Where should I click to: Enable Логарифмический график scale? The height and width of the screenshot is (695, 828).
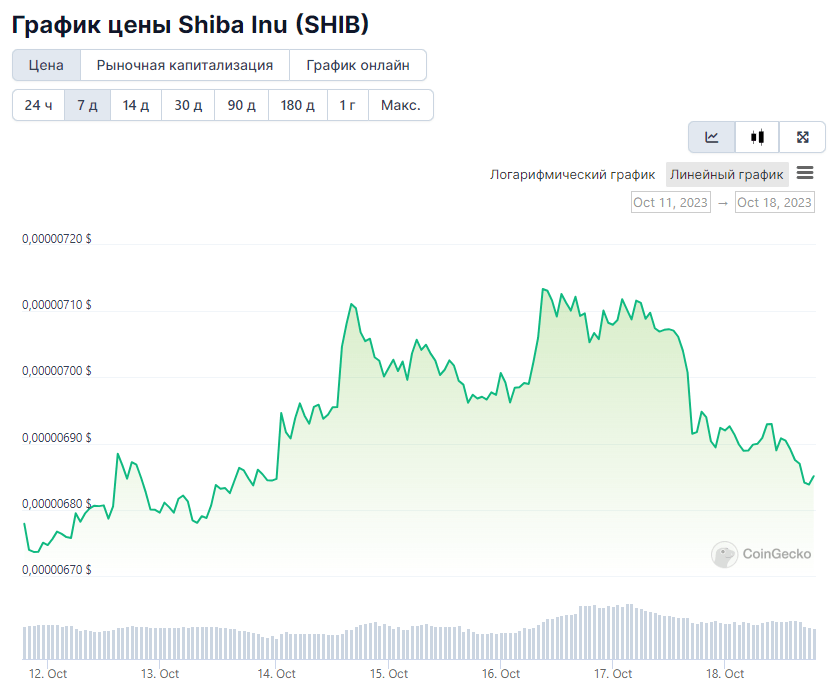click(572, 174)
